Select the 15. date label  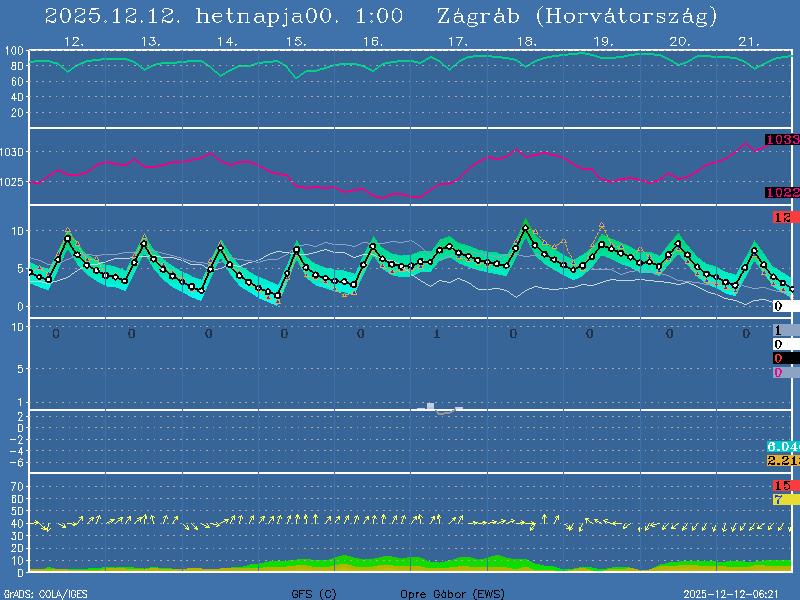[296, 41]
